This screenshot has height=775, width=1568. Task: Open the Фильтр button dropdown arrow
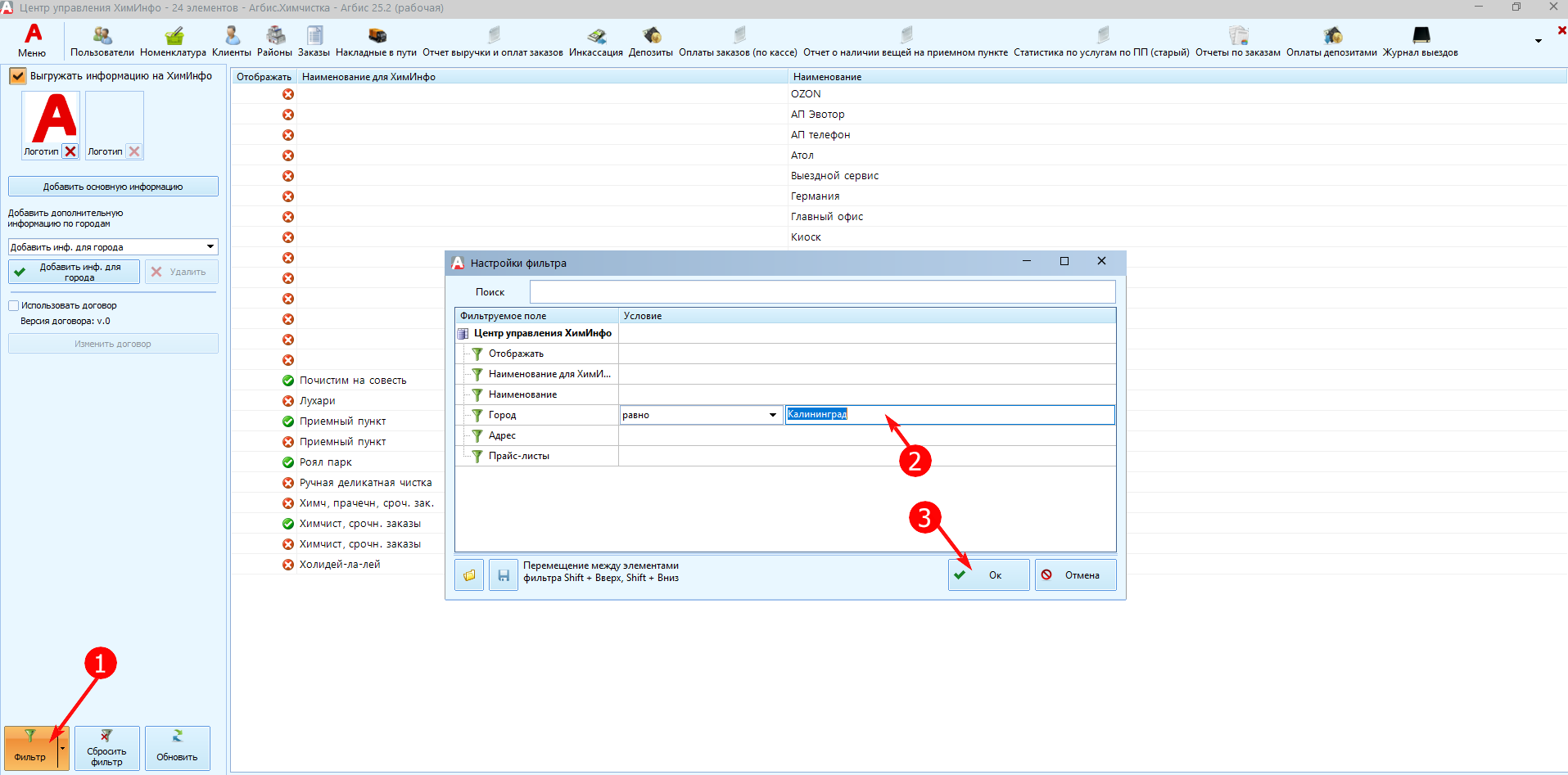(63, 747)
